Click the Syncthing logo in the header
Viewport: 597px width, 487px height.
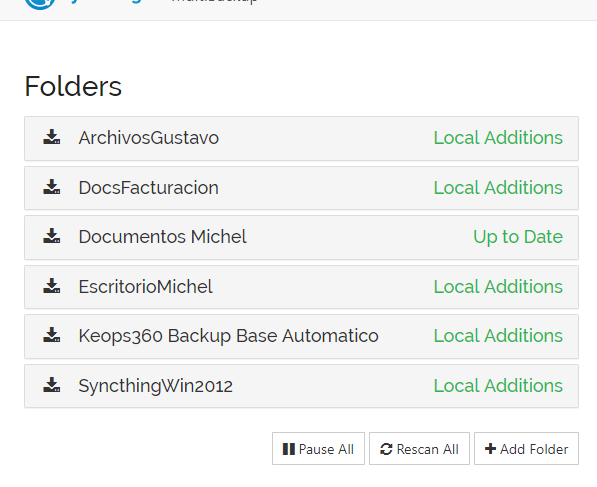pos(40,3)
